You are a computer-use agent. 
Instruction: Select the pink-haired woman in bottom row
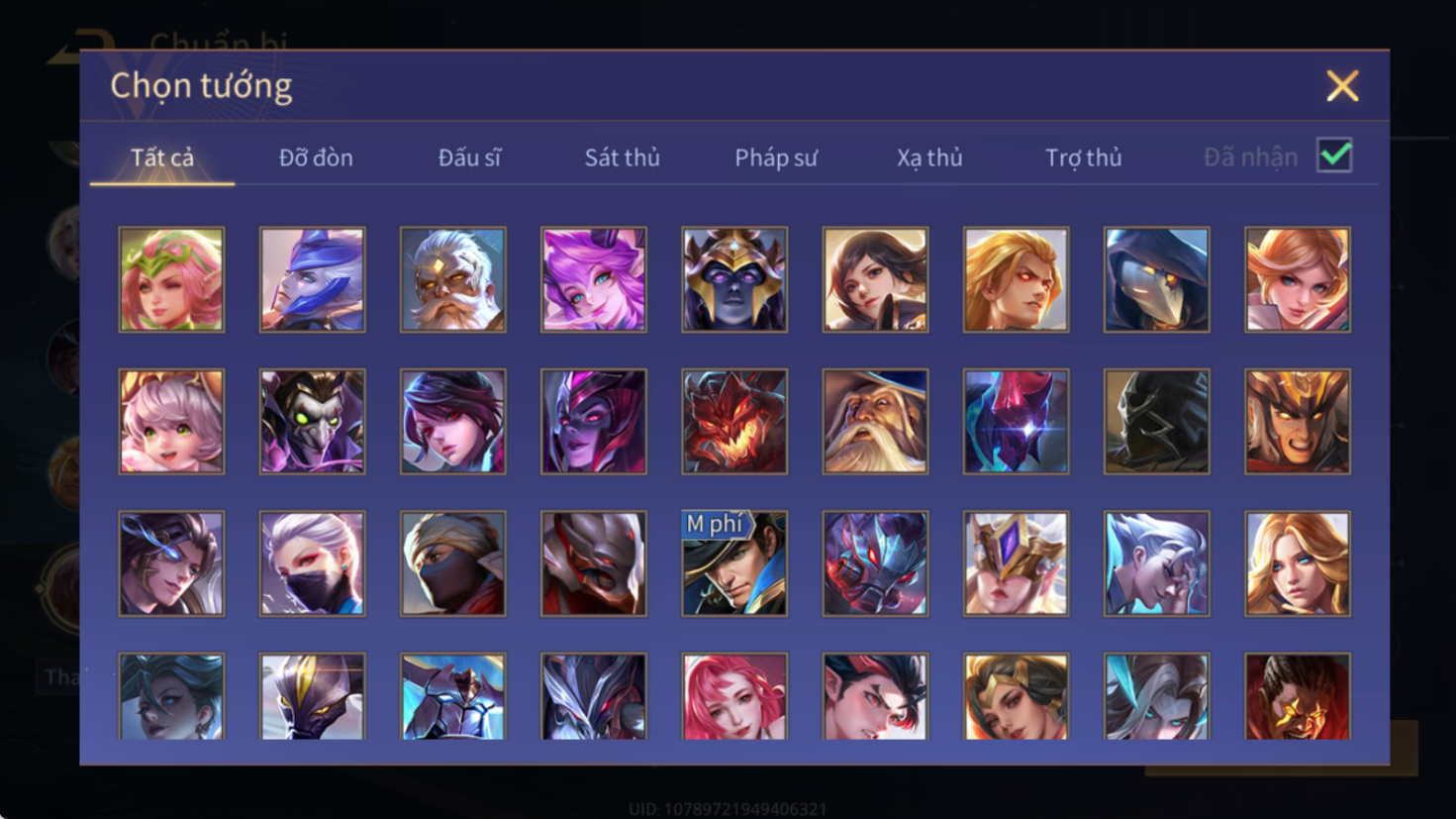coord(734,696)
